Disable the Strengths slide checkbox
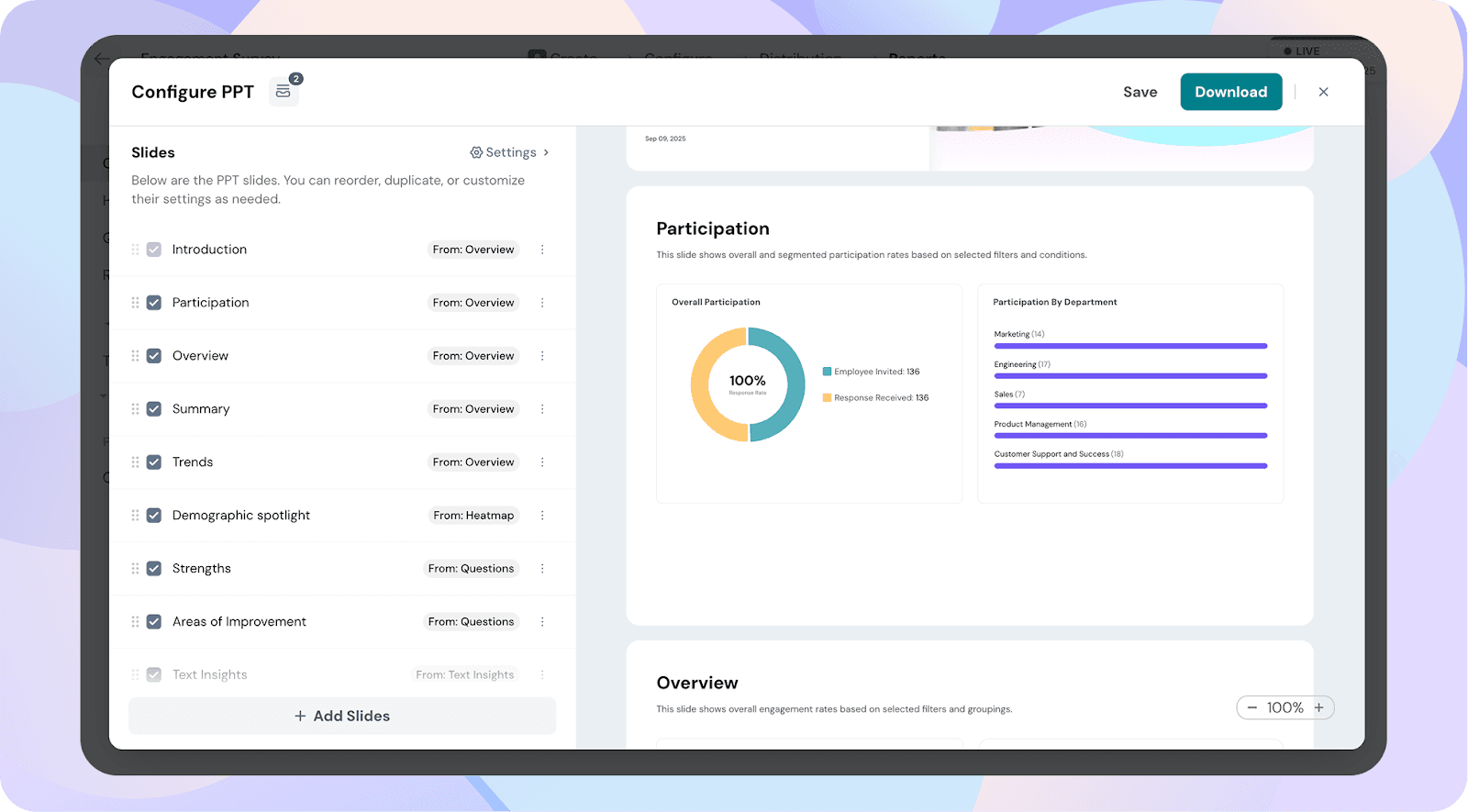The height and width of the screenshot is (812, 1468). click(154, 569)
